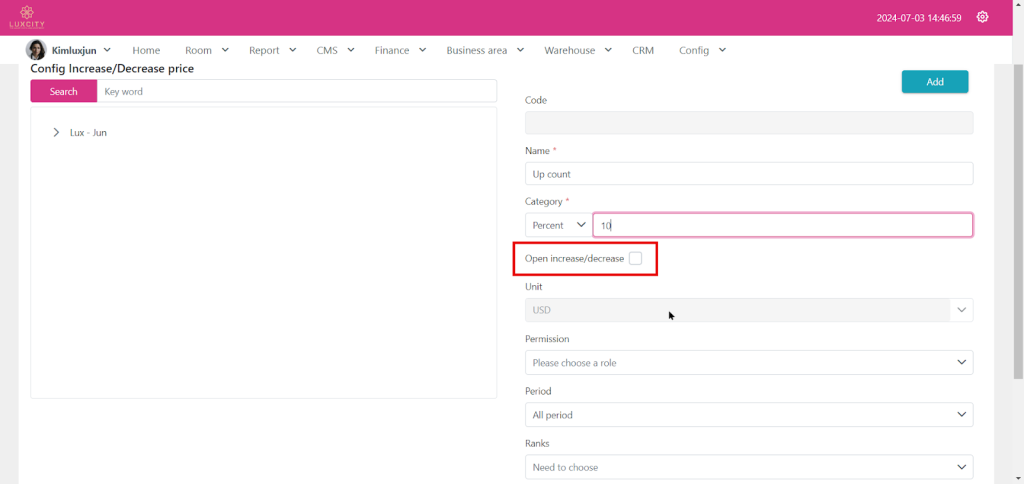Open the Ranks dropdown

coord(748,467)
